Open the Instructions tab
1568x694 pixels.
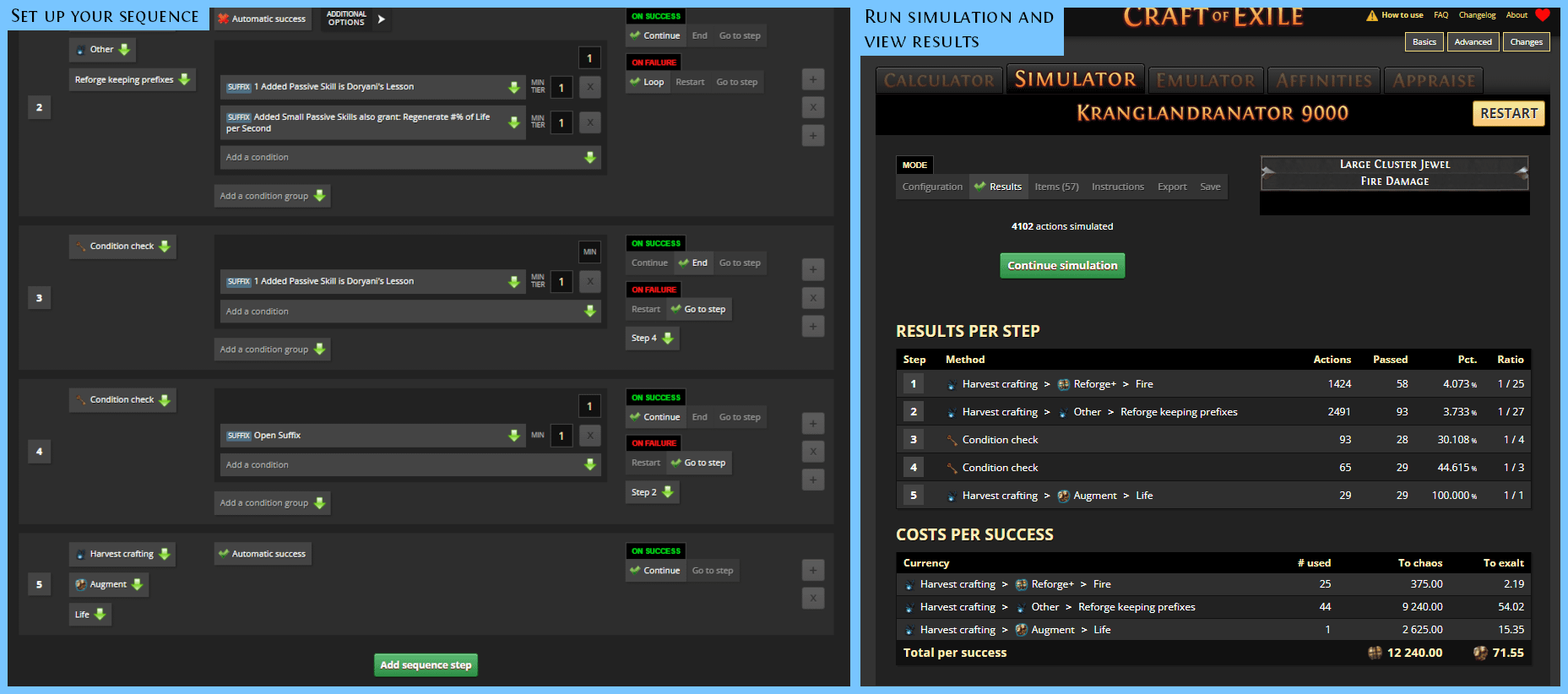coord(1117,187)
